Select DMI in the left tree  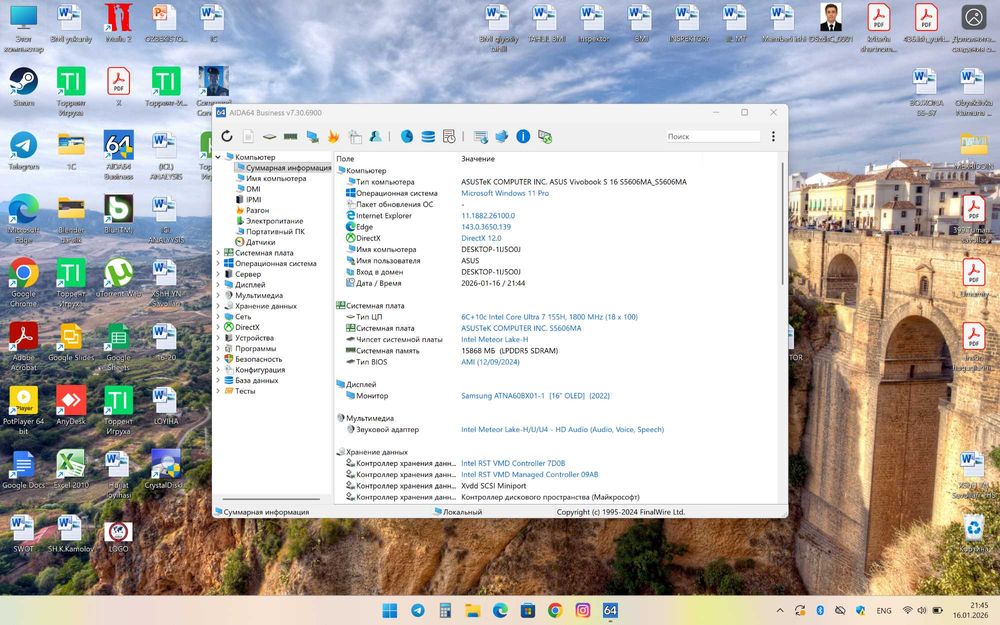tap(253, 189)
